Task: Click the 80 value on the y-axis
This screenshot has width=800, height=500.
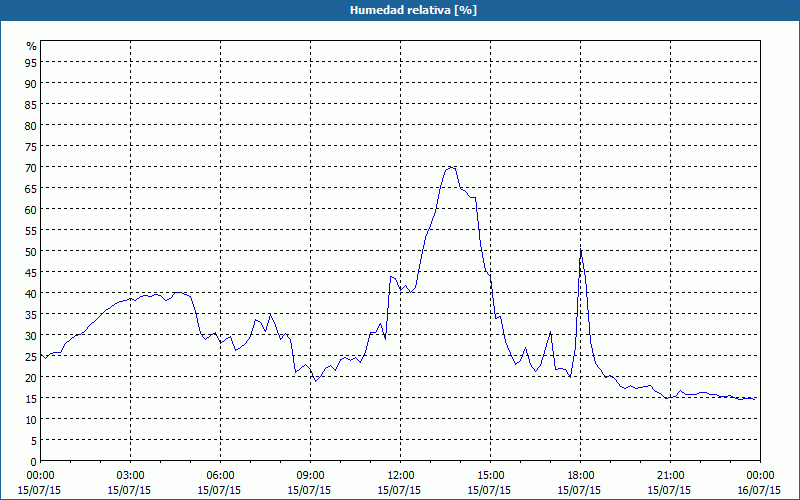Action: 31,125
